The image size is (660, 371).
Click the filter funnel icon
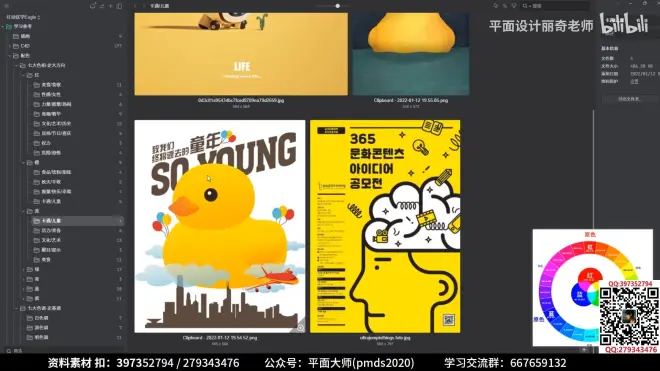point(514,6)
